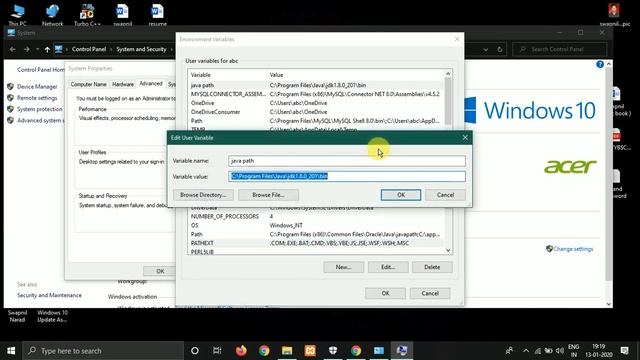Click Delete in Environment Variables window
640x360 pixels.
tap(432, 267)
